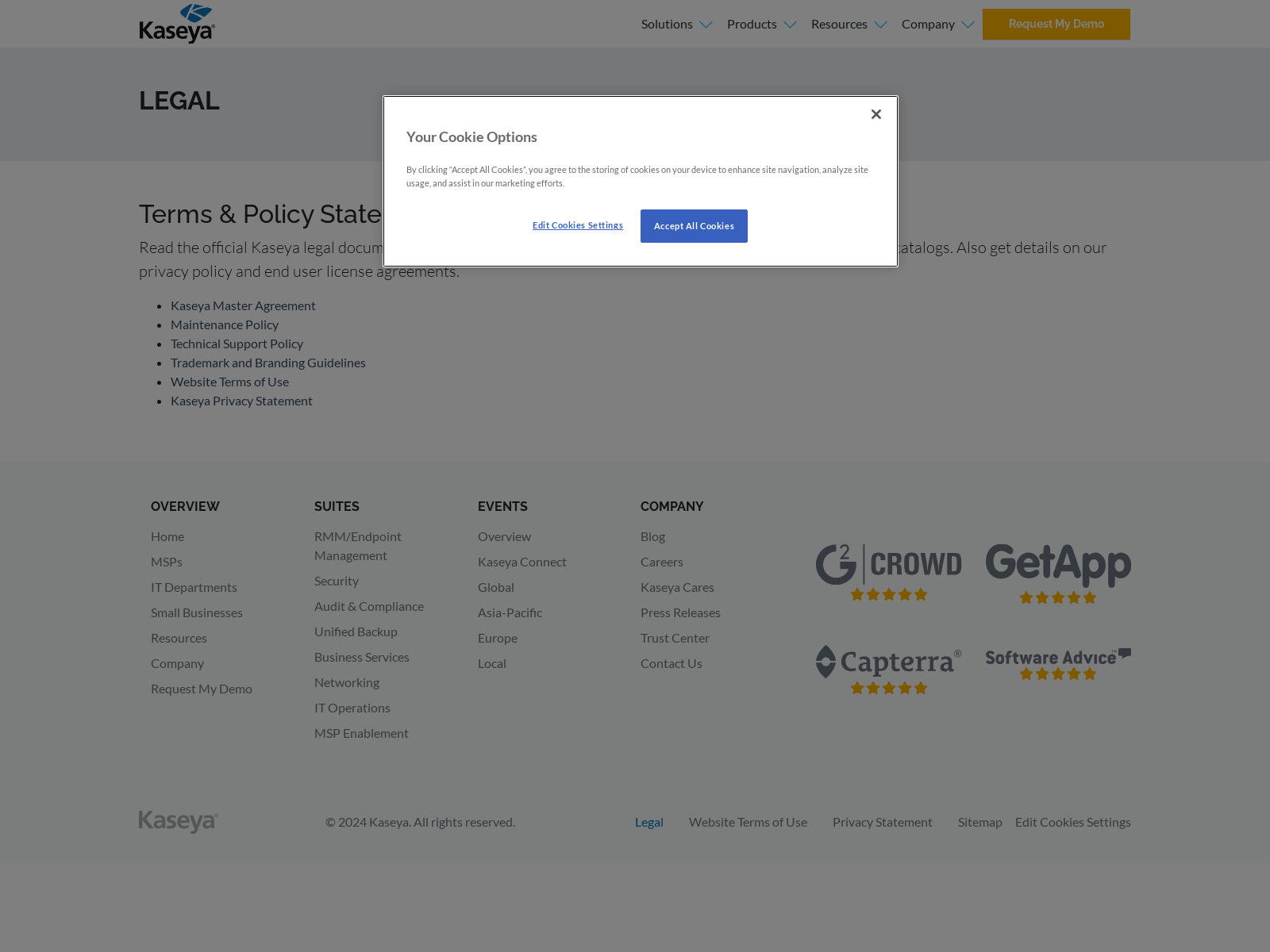Open the Resources menu item

(x=839, y=24)
